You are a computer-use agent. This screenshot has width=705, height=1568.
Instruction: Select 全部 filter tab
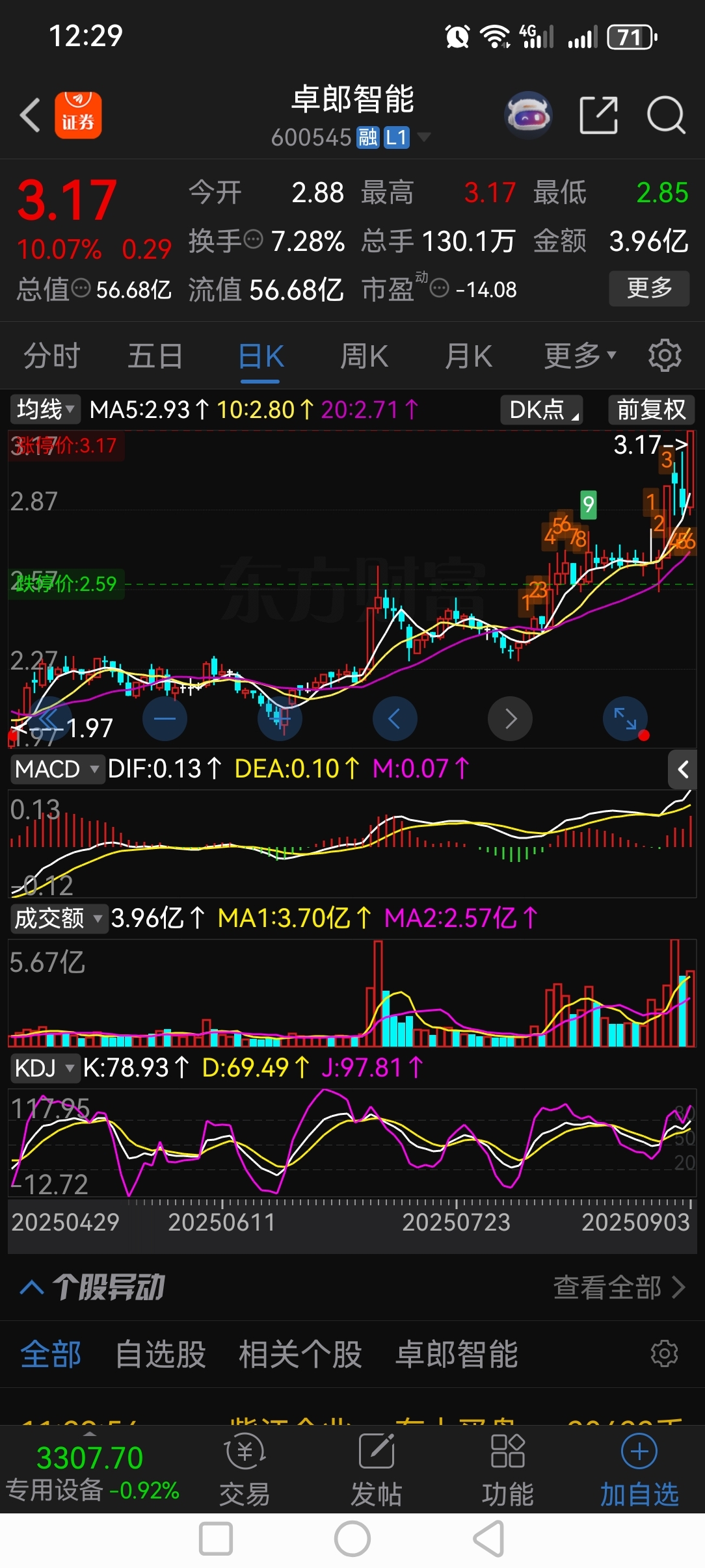coord(51,1354)
